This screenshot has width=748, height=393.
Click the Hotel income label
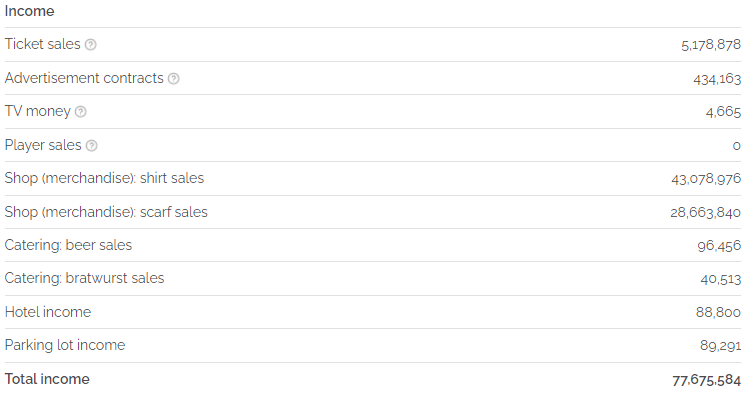click(x=48, y=312)
